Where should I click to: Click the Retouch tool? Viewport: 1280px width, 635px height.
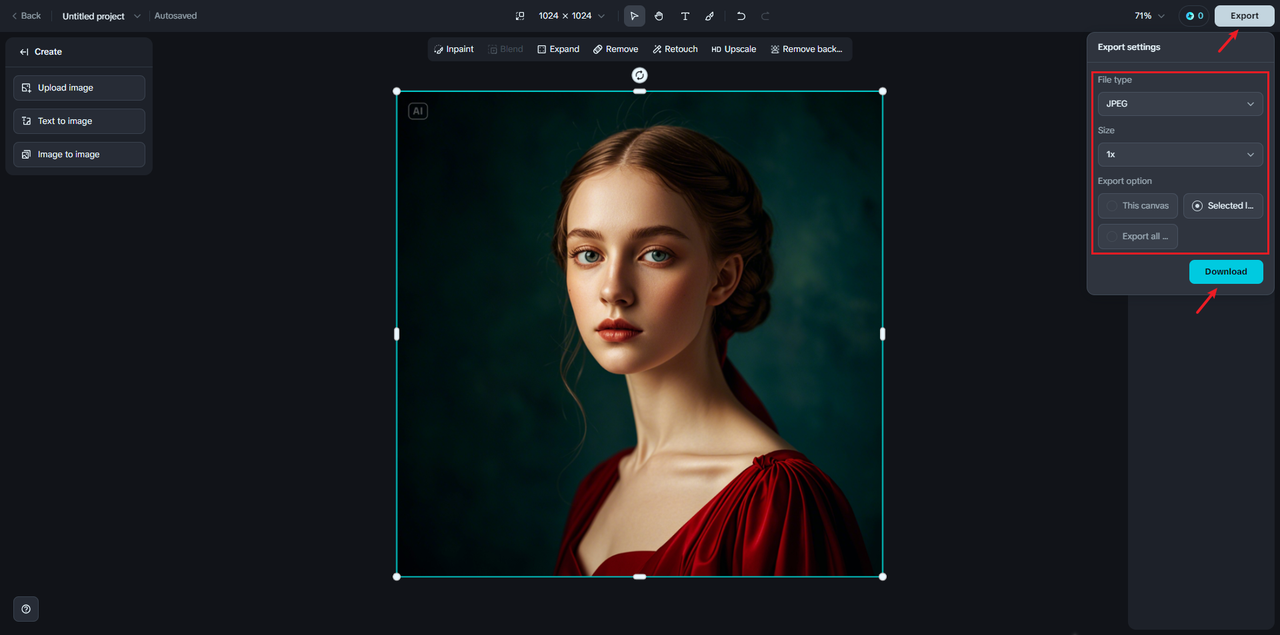click(675, 49)
